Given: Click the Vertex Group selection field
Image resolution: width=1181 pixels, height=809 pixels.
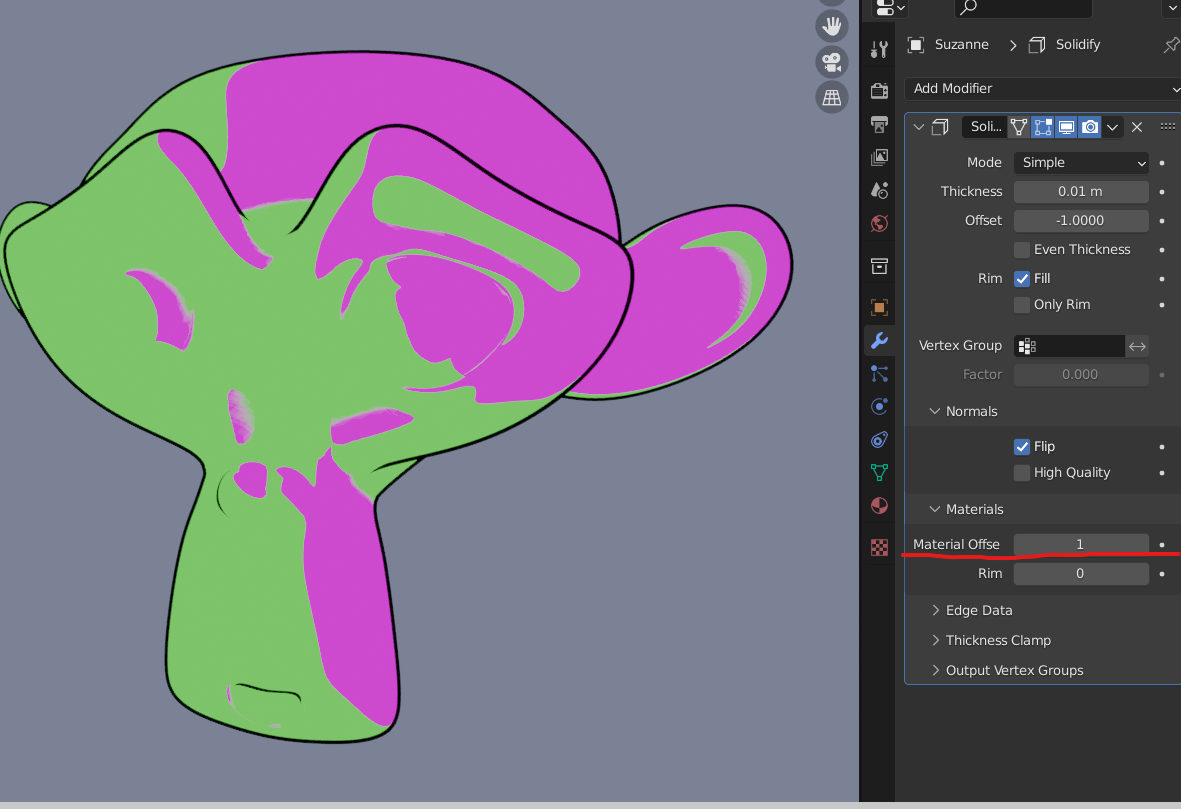Looking at the screenshot, I should [1070, 346].
